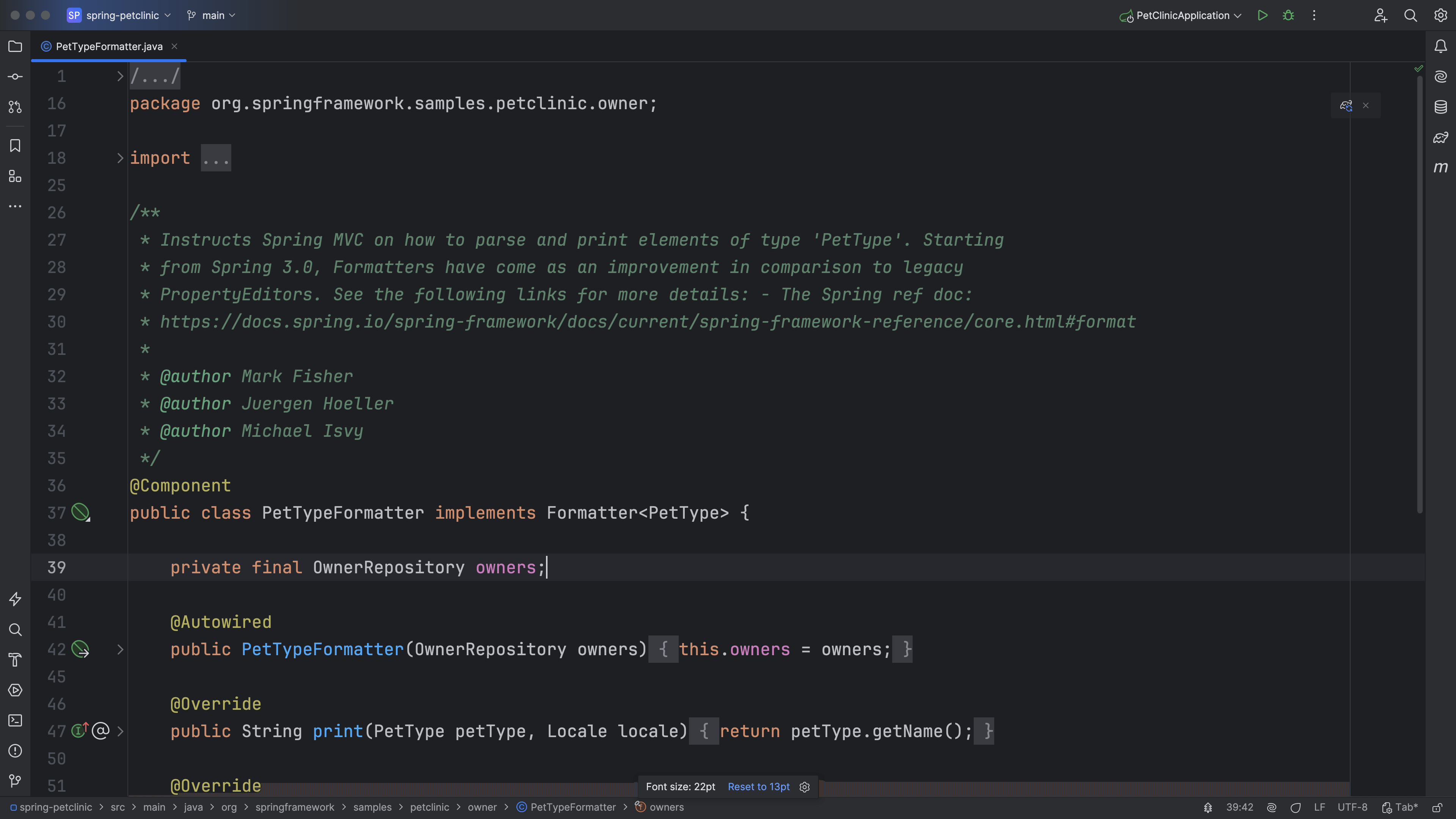Click the Debug PetClinicApplication bug icon
This screenshot has height=819, width=1456.
pos(1288,15)
